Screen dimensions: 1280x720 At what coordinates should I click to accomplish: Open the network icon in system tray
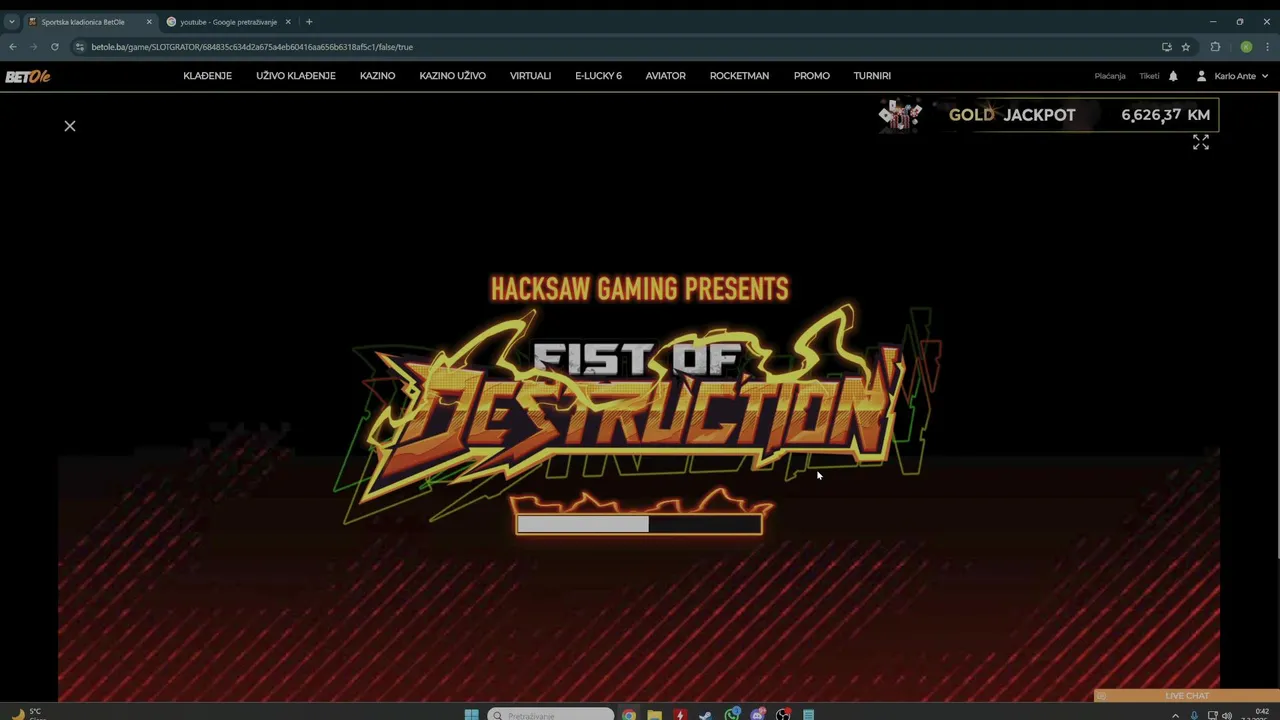click(x=1213, y=715)
